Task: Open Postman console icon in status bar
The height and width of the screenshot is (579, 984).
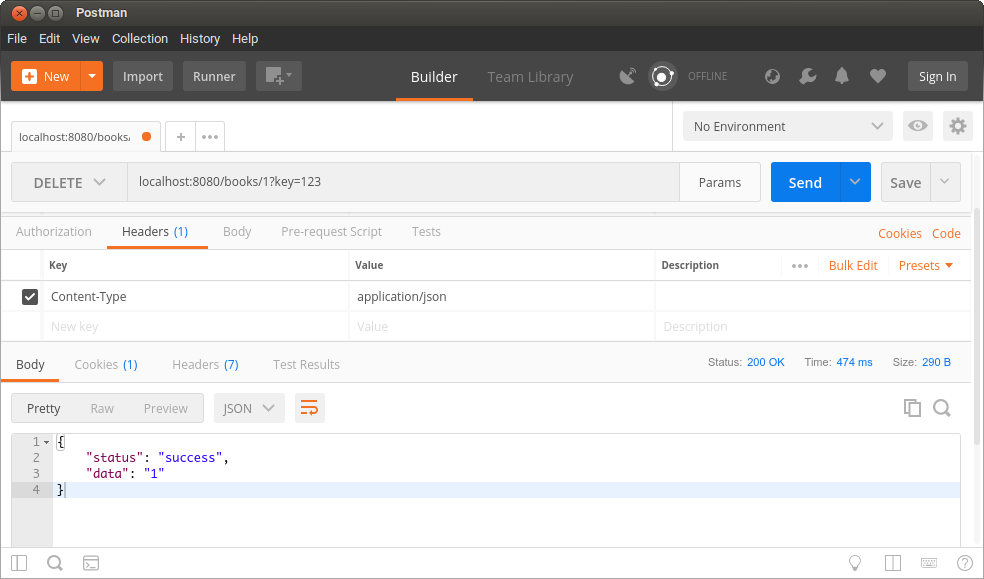Action: [x=90, y=562]
